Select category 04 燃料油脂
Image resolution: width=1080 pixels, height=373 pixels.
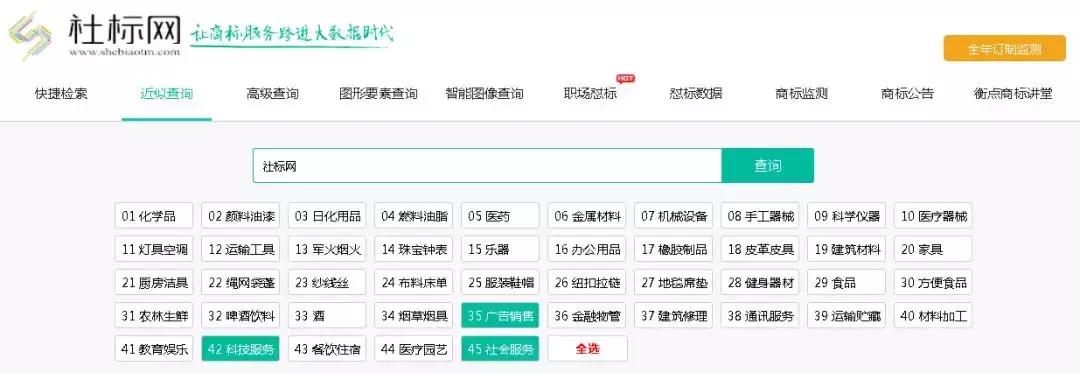click(x=414, y=216)
